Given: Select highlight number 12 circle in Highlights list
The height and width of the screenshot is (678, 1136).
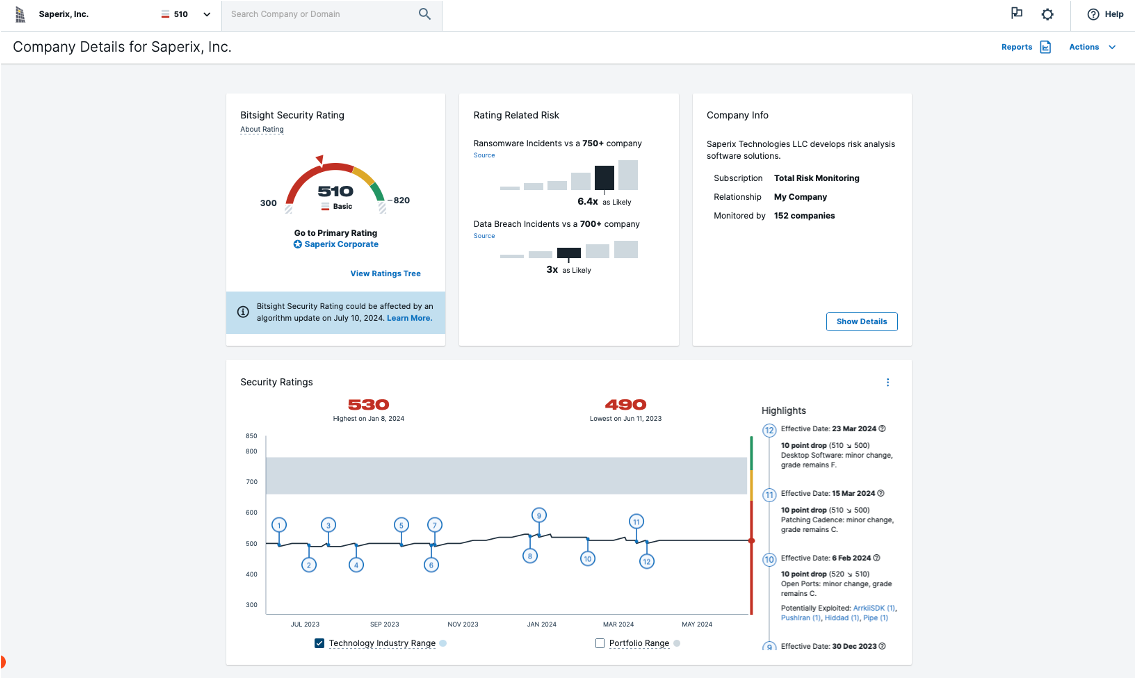Looking at the screenshot, I should pyautogui.click(x=769, y=430).
